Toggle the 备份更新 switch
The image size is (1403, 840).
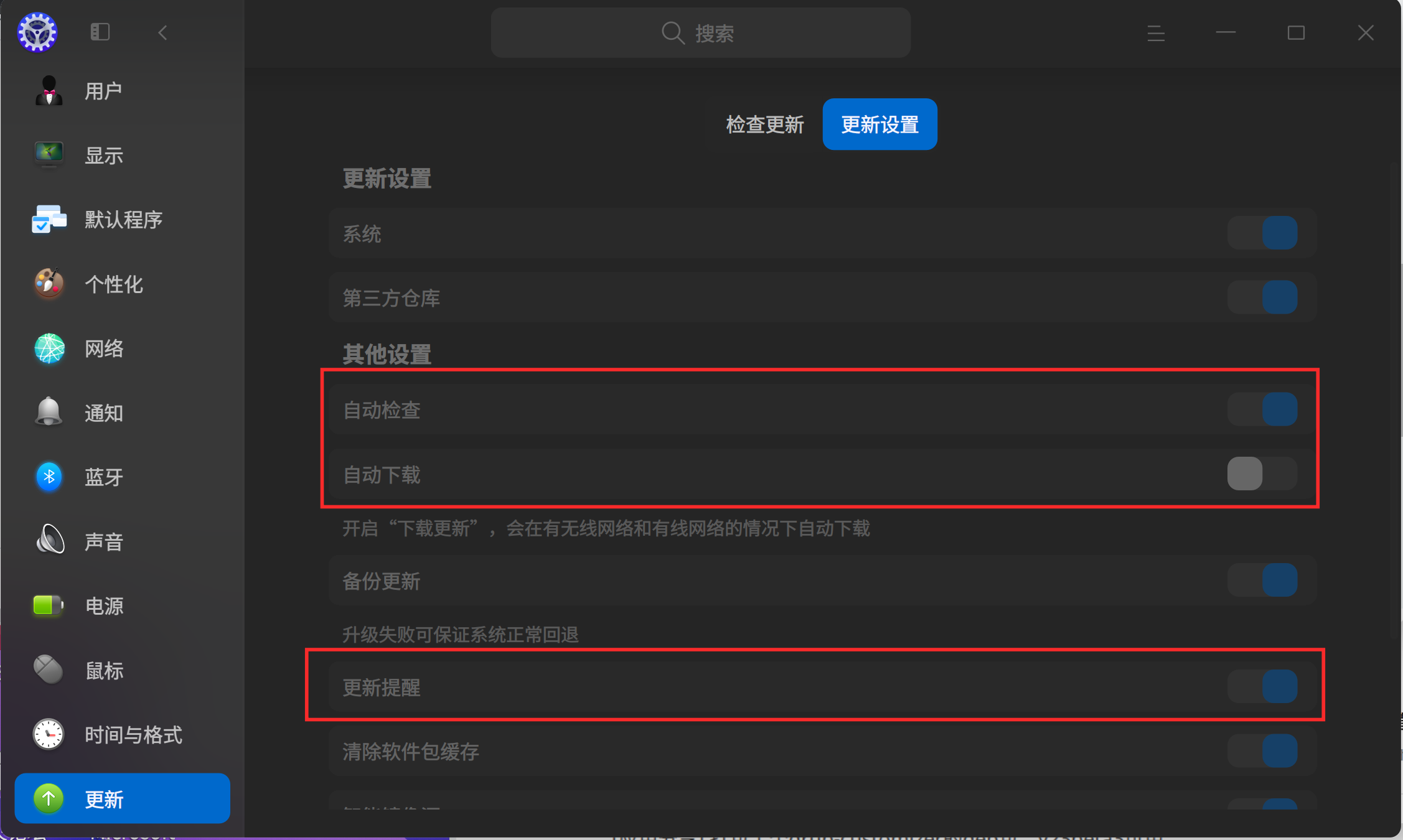pyautogui.click(x=1262, y=581)
